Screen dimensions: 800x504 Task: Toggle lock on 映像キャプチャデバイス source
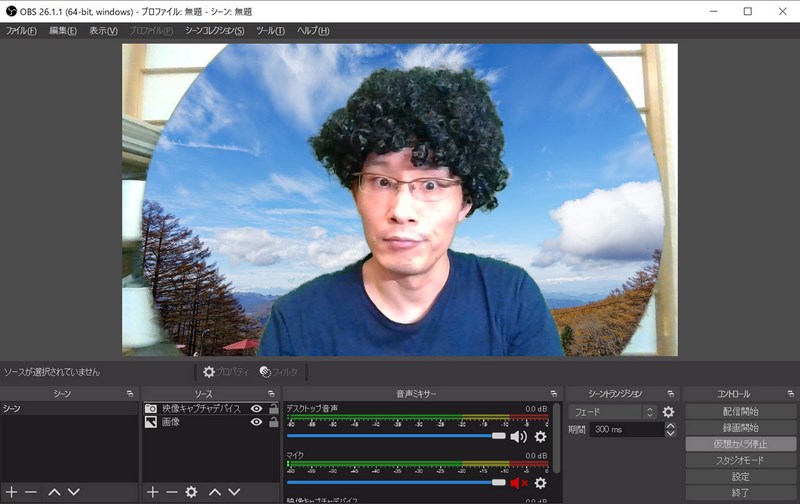pyautogui.click(x=274, y=408)
